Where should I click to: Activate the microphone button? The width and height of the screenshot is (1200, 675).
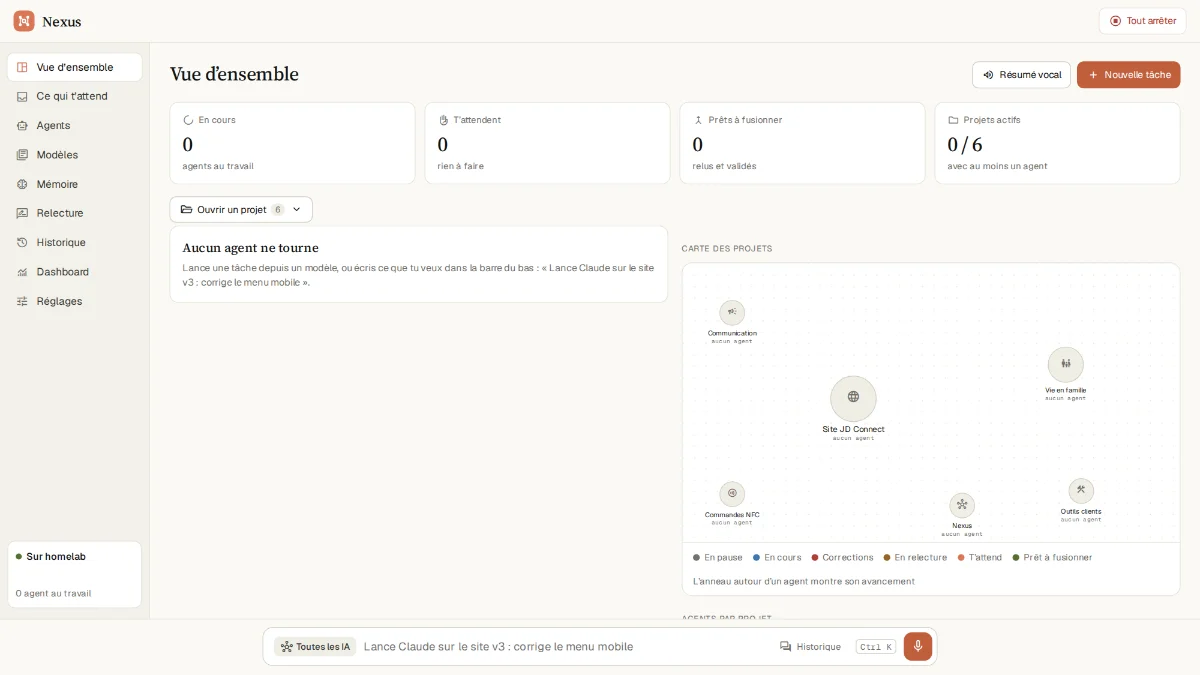point(918,646)
